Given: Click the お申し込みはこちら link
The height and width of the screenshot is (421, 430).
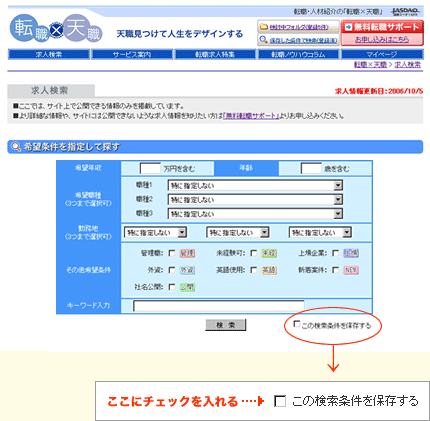Looking at the screenshot, I should coord(382,40).
